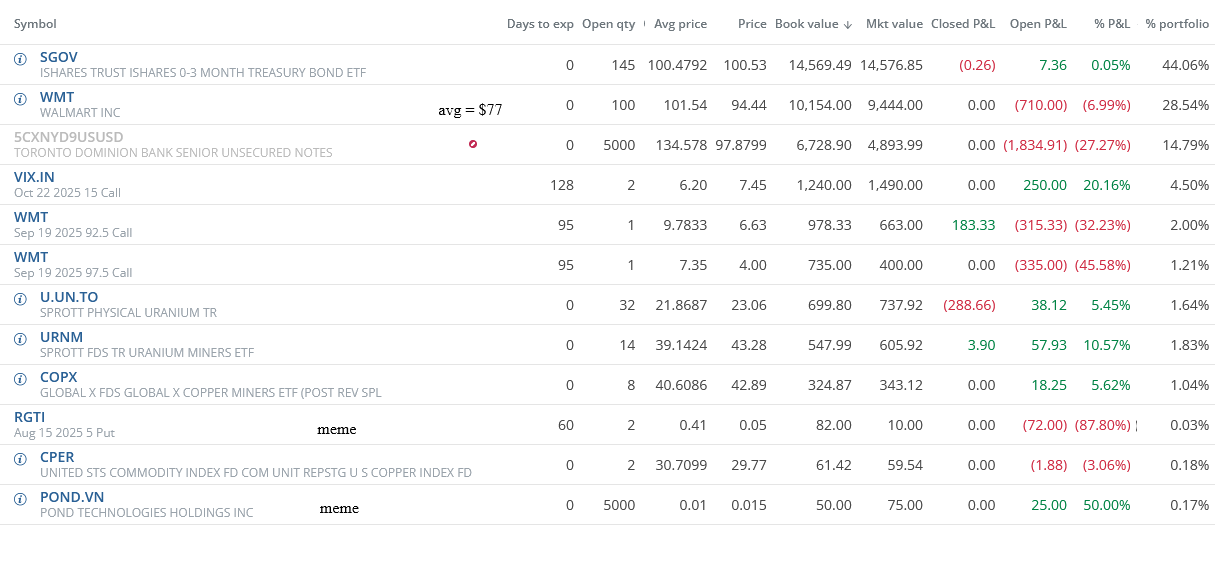
Task: Open CPER symbol link
Action: click(x=57, y=457)
